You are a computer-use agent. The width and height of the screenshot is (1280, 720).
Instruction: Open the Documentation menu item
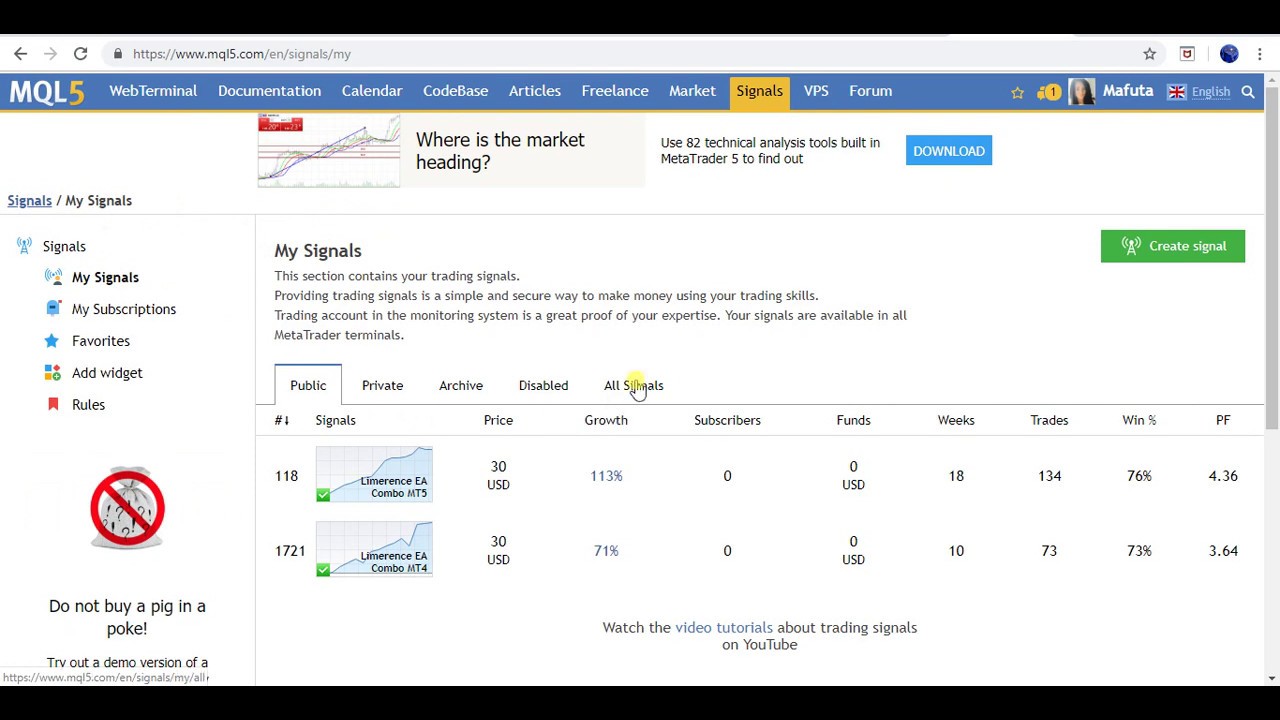click(269, 91)
